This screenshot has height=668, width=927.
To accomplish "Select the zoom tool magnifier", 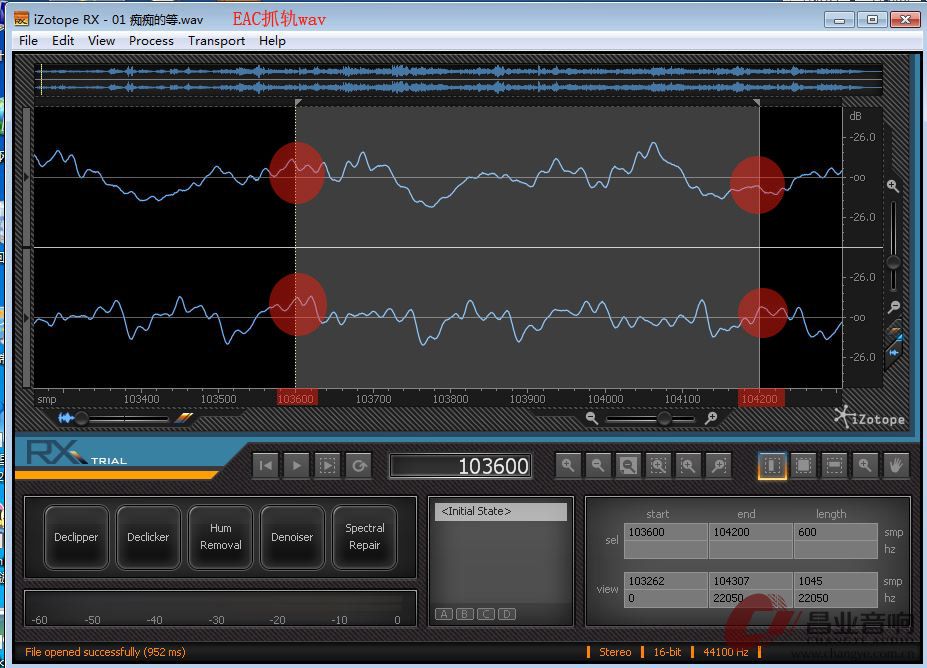I will 865,466.
